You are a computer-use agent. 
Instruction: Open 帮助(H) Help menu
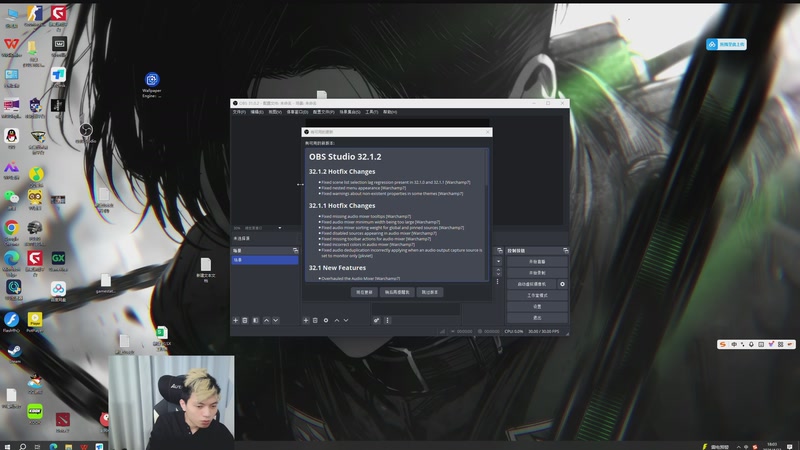click(x=390, y=112)
